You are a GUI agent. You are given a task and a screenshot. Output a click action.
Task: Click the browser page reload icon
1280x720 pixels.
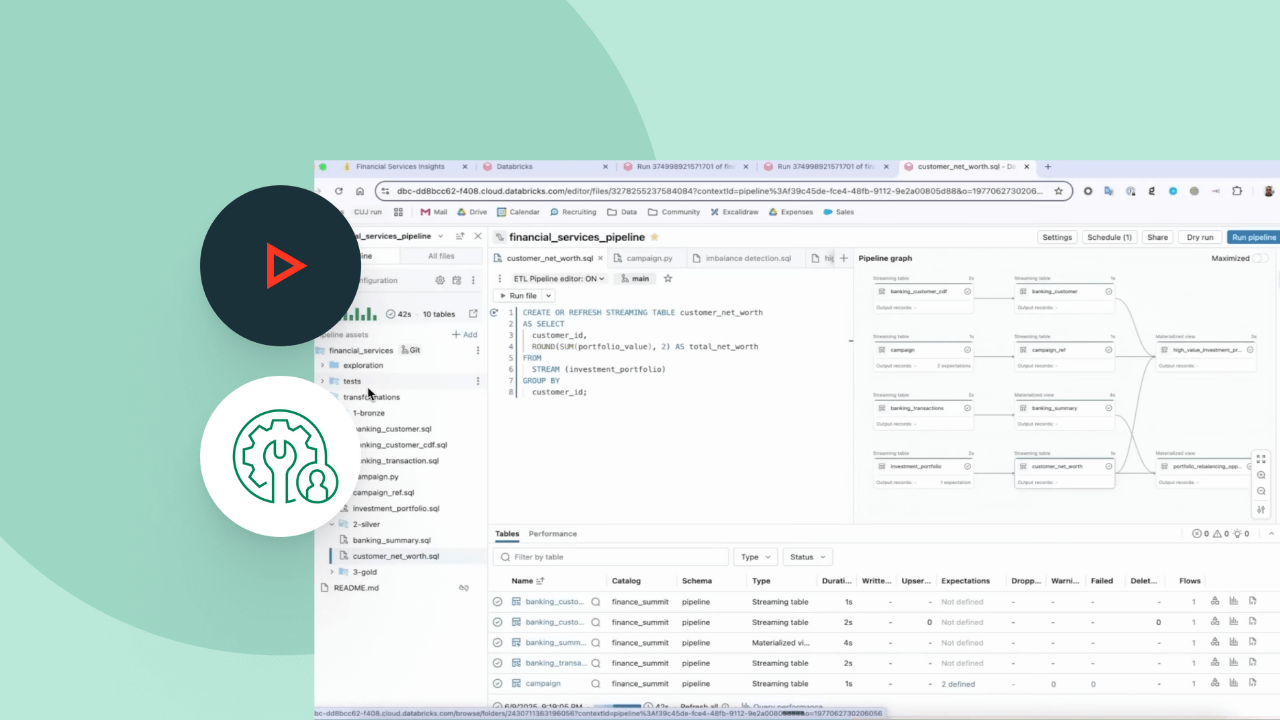(x=339, y=191)
